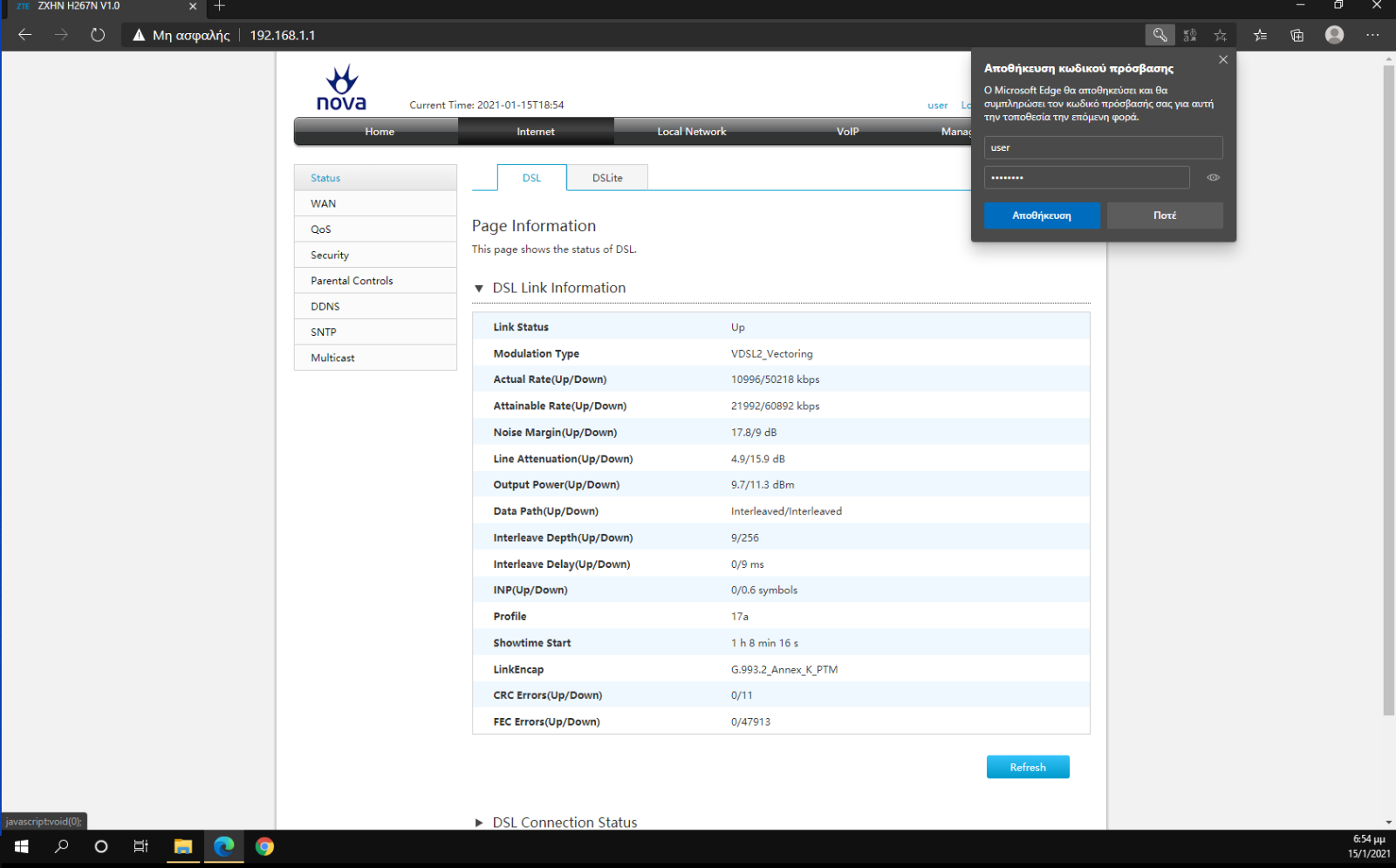Click the 17.8/9 dB noise margin
The width and height of the screenshot is (1396, 868).
[x=754, y=432]
